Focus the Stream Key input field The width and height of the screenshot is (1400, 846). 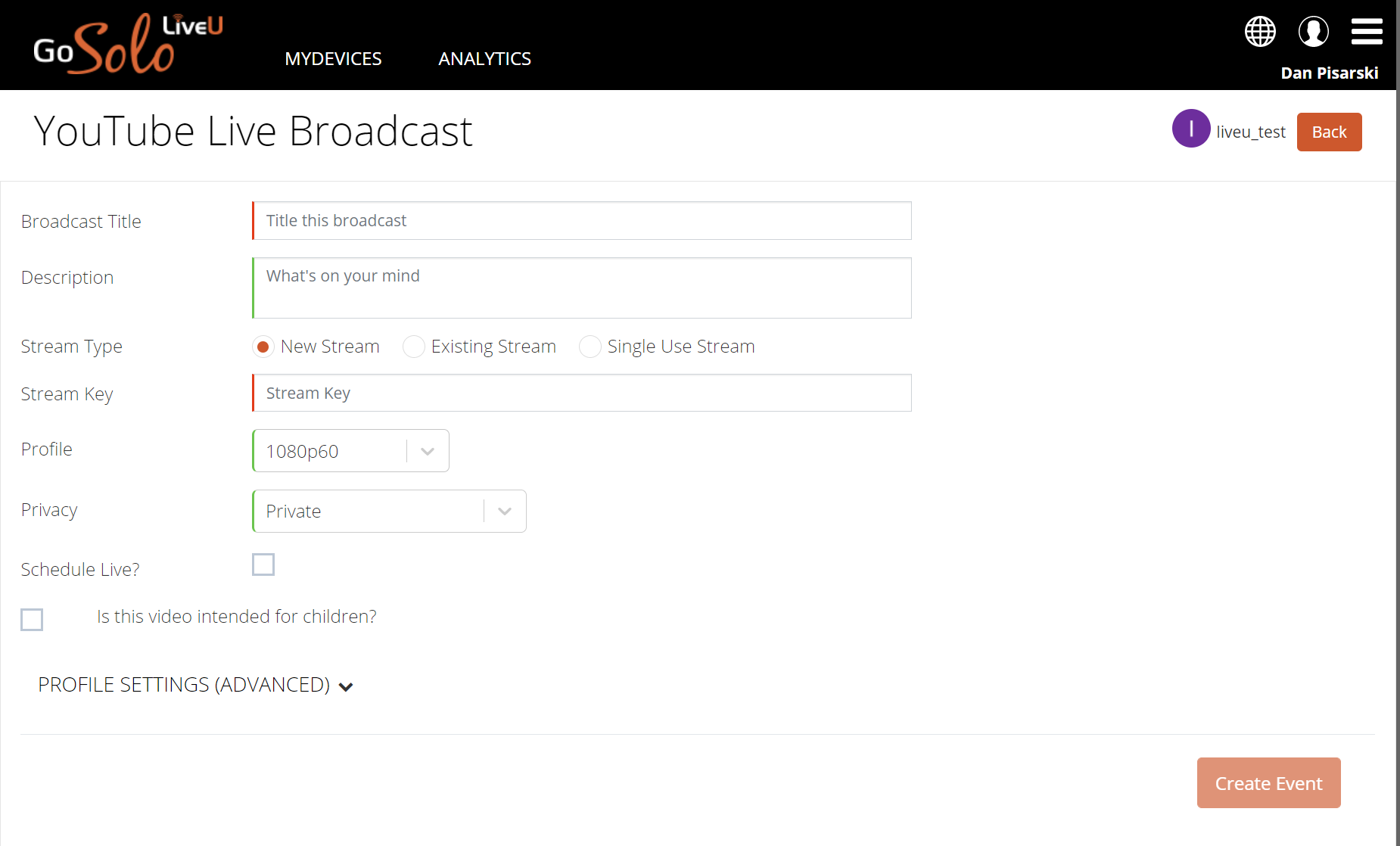point(581,393)
